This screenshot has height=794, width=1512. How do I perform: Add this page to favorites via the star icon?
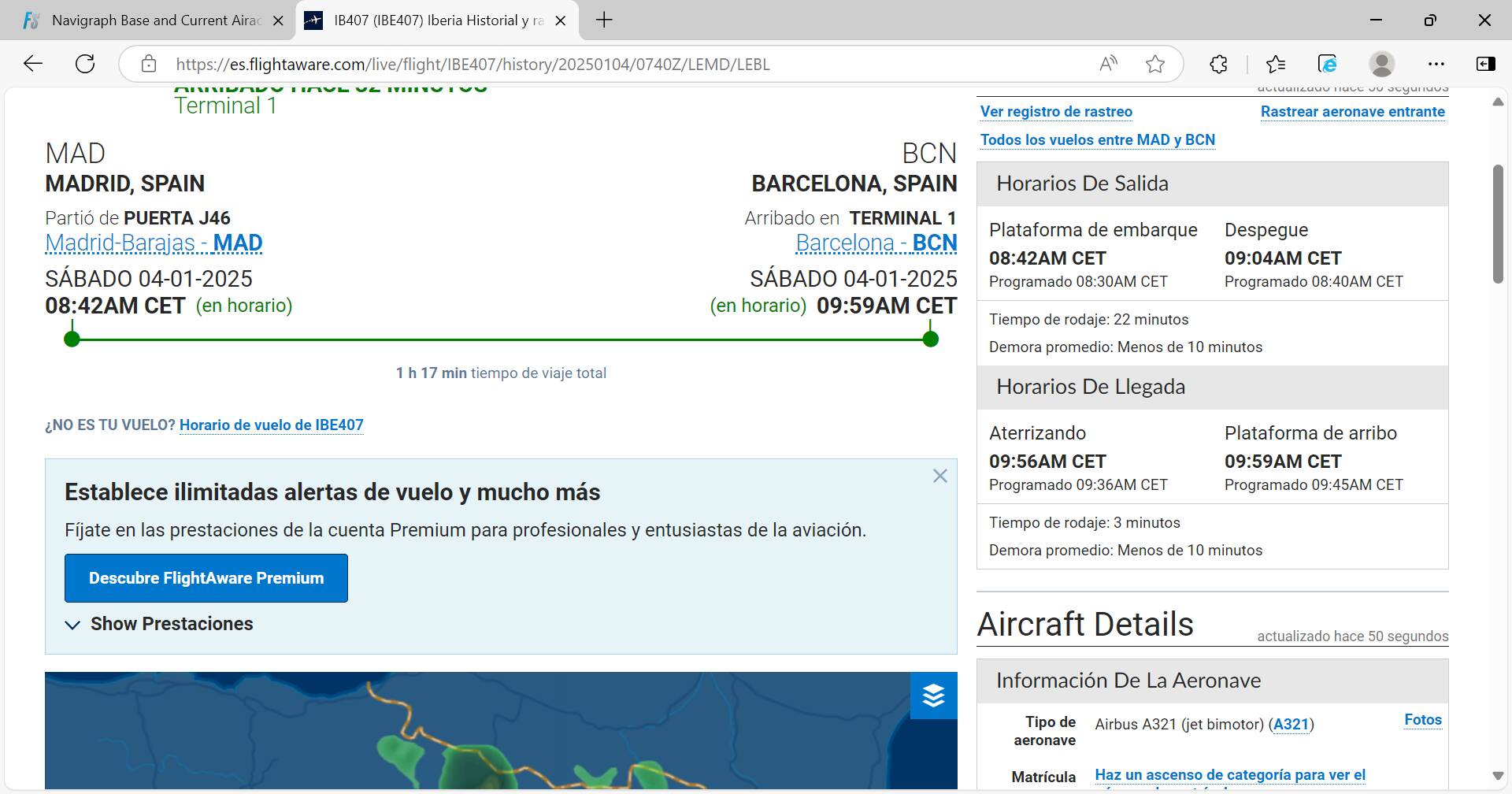pos(1156,64)
